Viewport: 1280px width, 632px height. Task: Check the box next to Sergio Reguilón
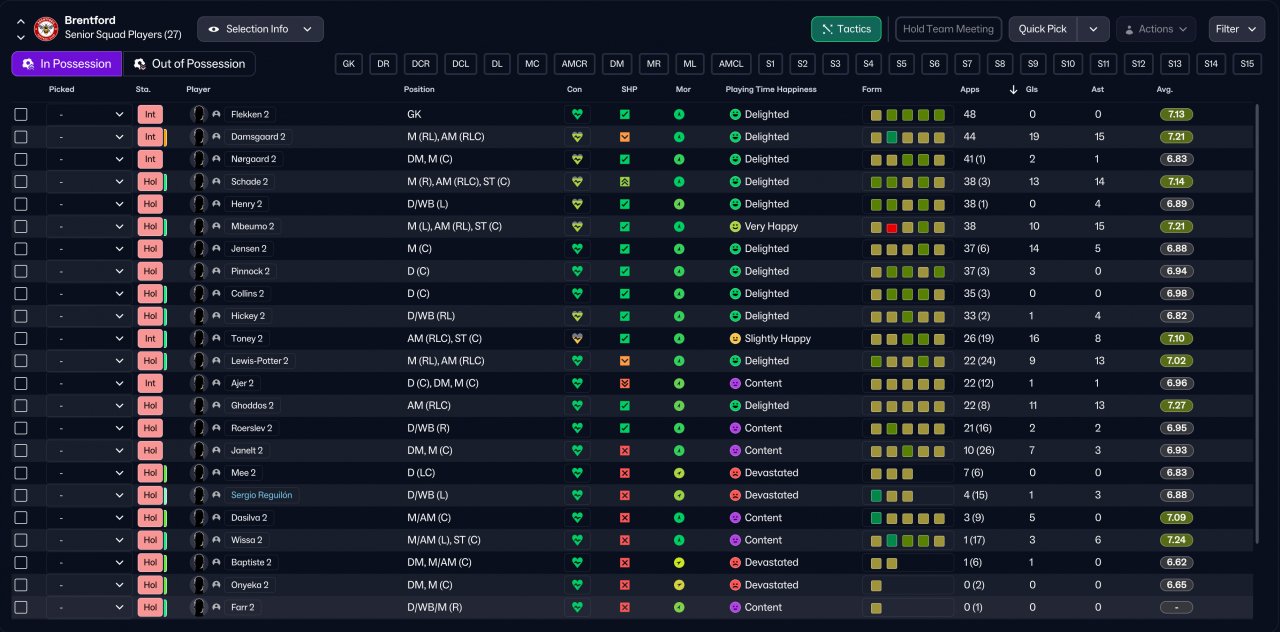(21, 495)
